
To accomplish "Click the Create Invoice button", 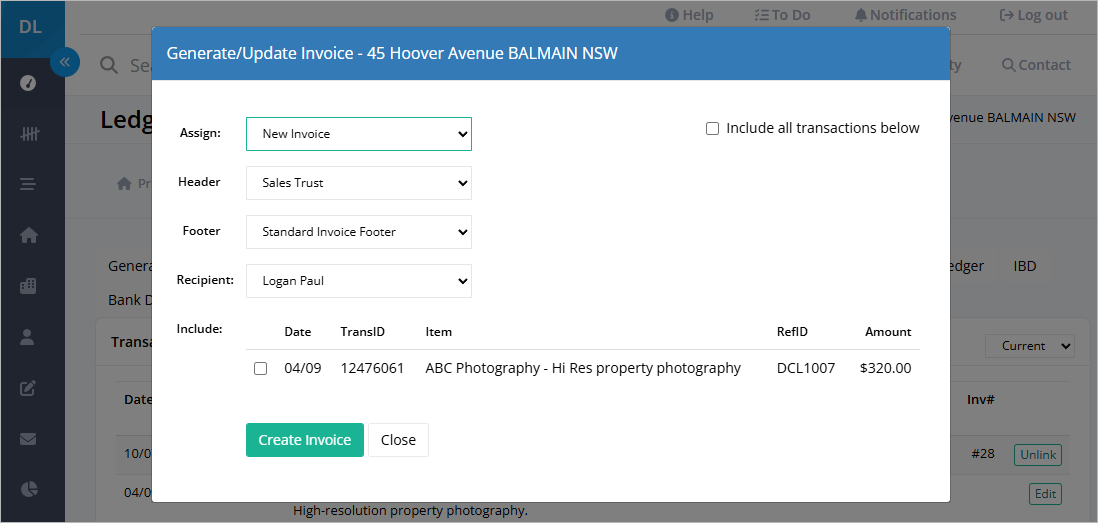I will 305,440.
